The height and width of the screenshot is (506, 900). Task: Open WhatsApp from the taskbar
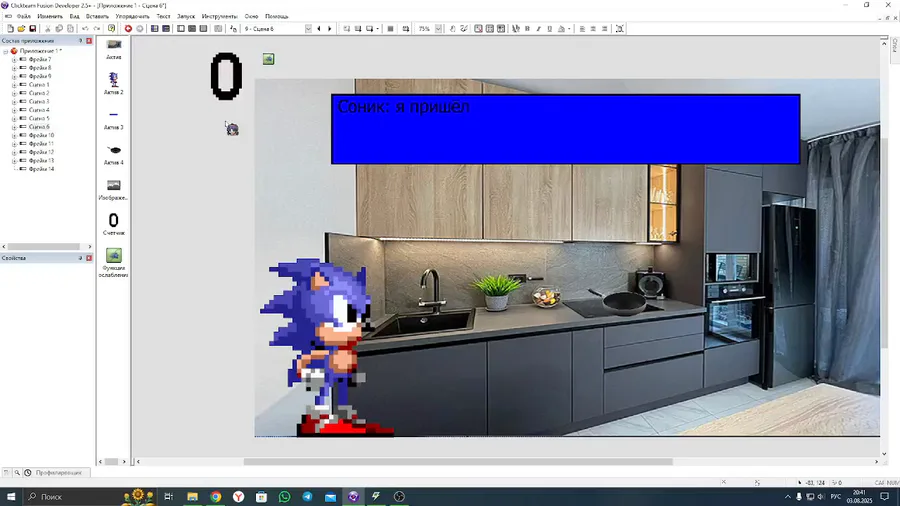(x=284, y=497)
